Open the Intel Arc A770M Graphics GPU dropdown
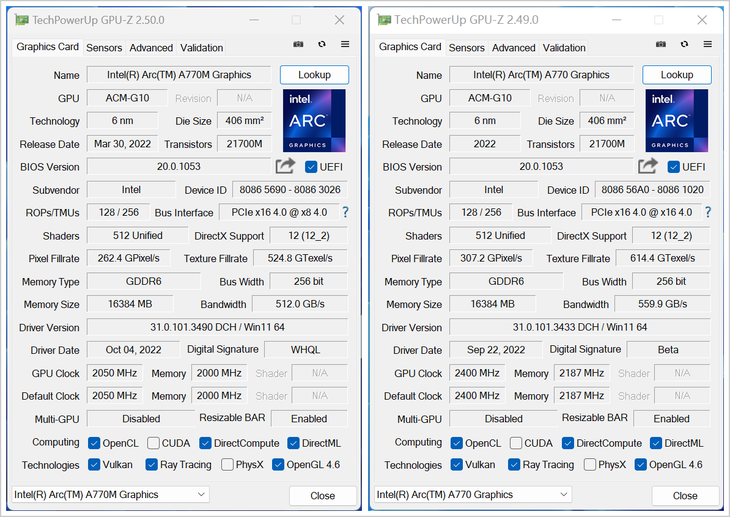Screen dimensions: 730x517 (x=110, y=495)
